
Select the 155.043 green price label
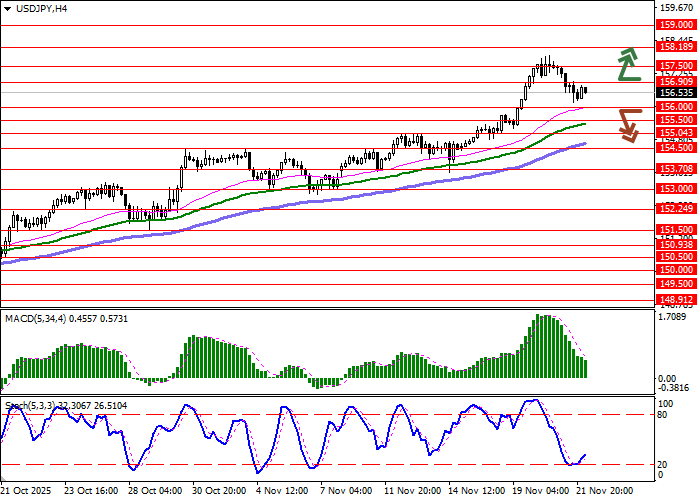point(676,132)
